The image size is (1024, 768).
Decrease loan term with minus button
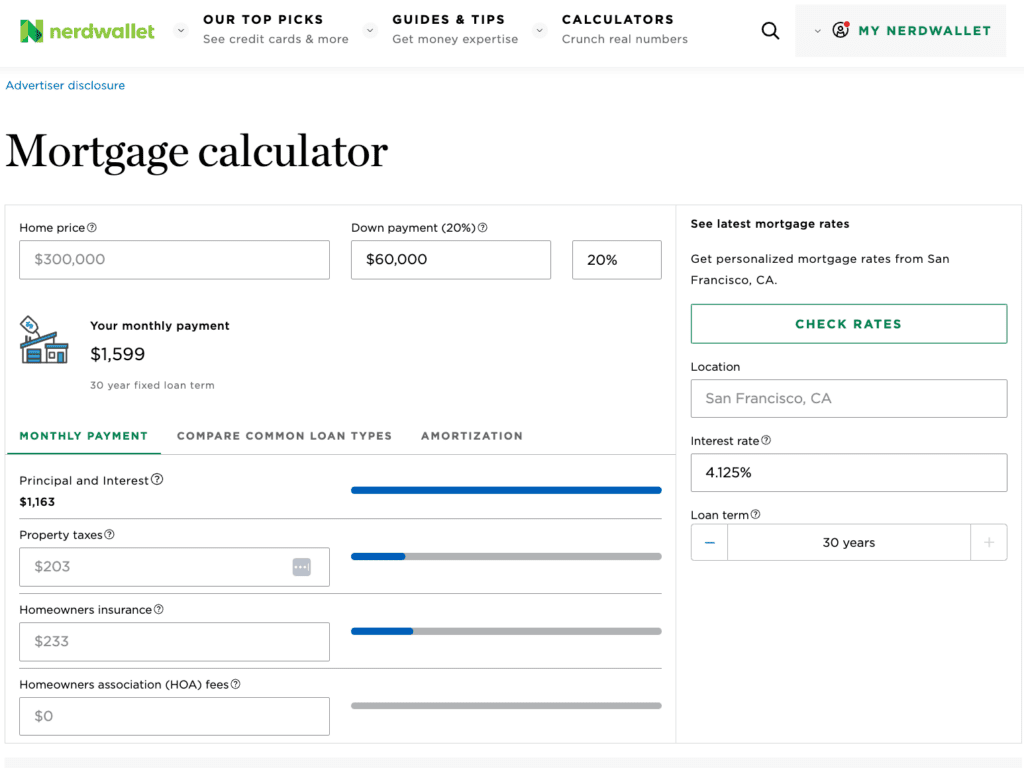(710, 543)
